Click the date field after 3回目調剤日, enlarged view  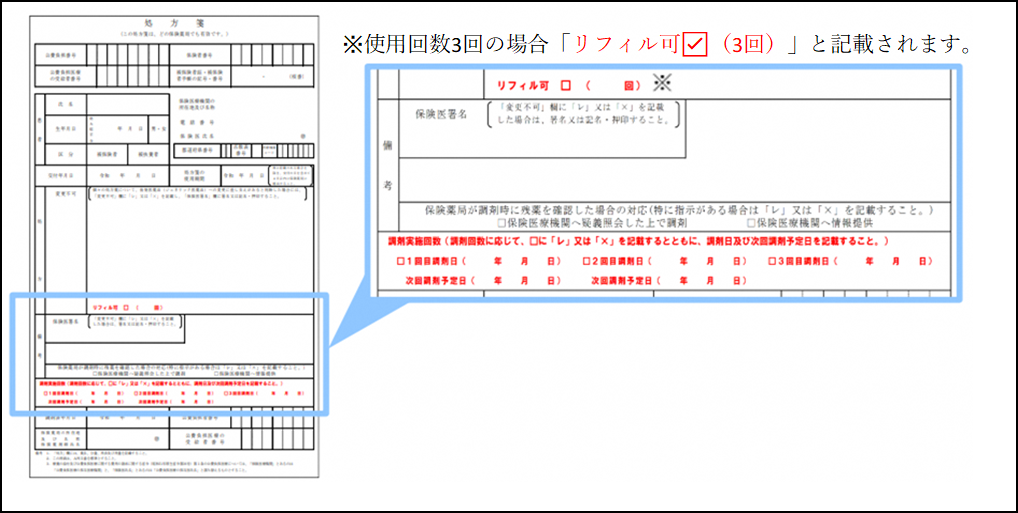[886, 261]
